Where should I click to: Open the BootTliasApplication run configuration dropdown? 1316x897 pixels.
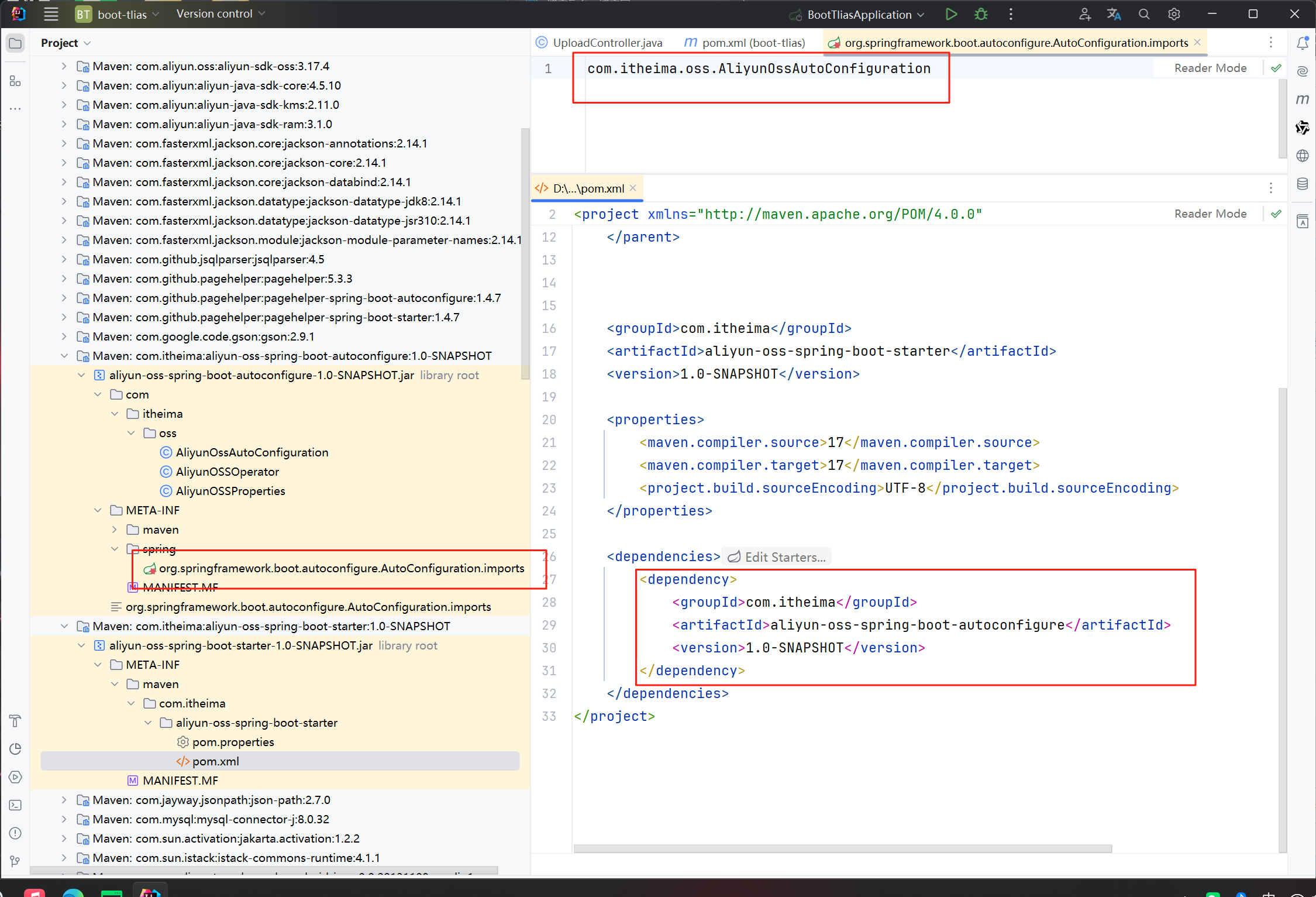click(x=859, y=15)
